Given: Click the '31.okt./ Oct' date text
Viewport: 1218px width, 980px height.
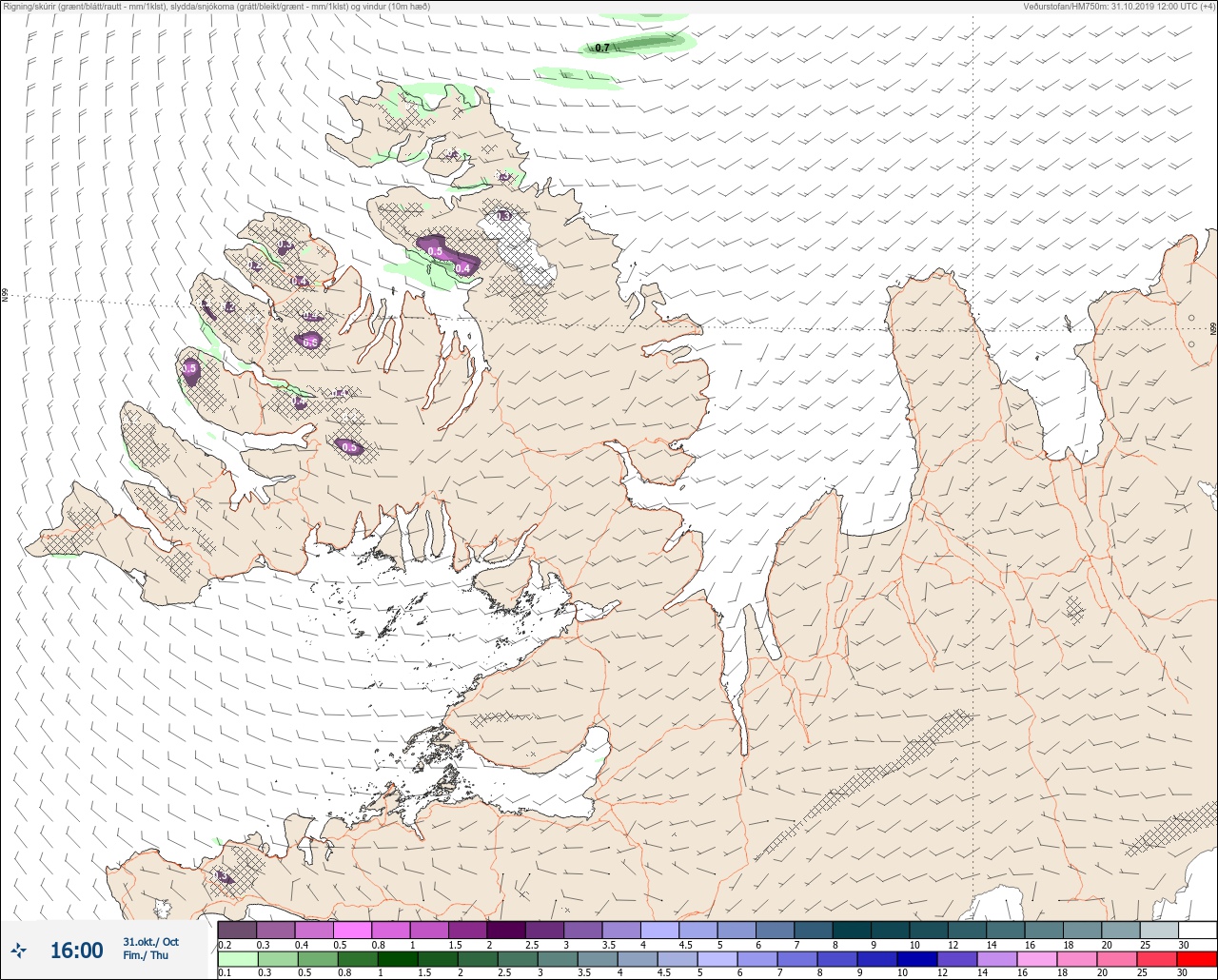Looking at the screenshot, I should tap(150, 942).
